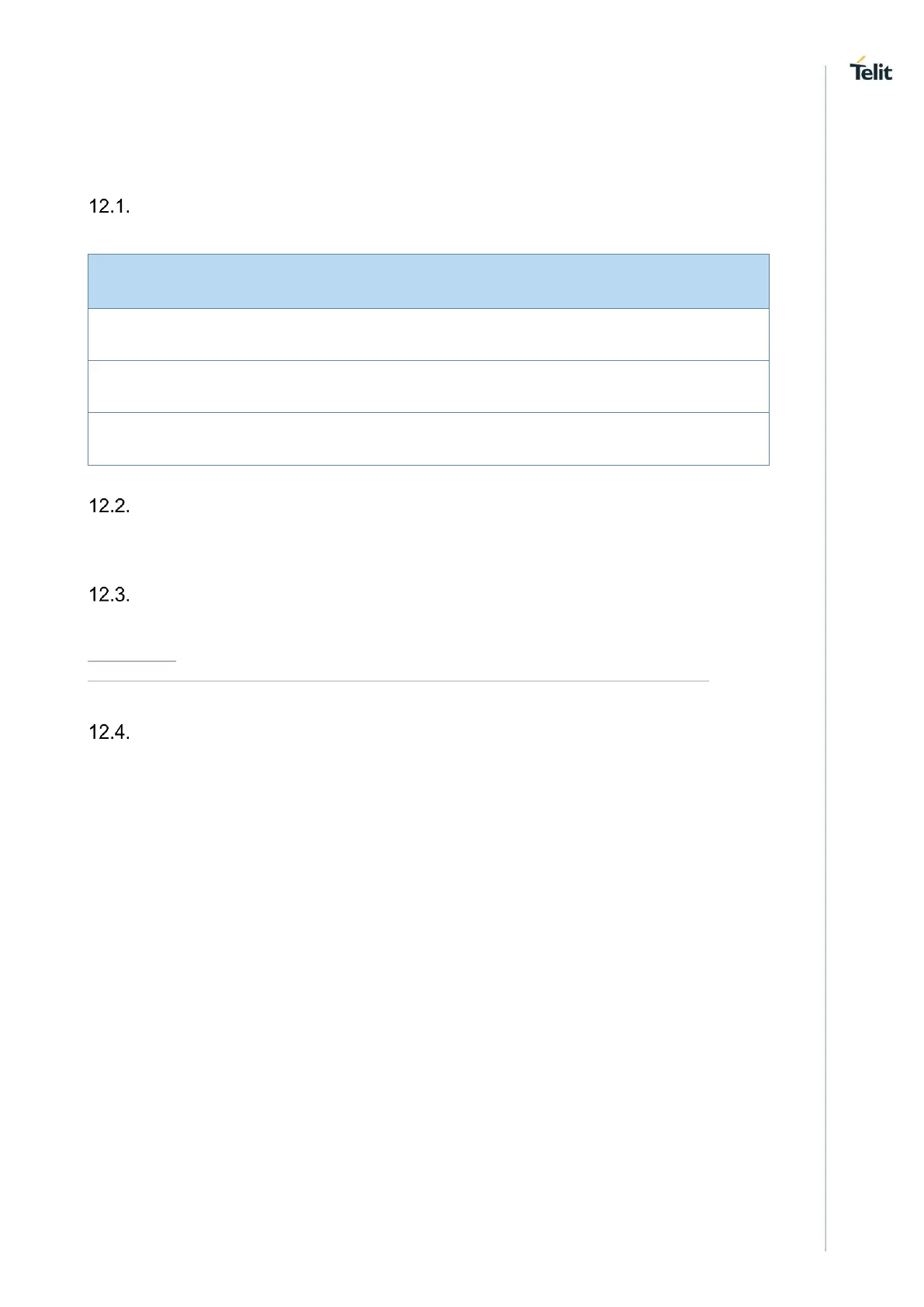
Task: Select the 12.1. section number
Action: coord(109,206)
